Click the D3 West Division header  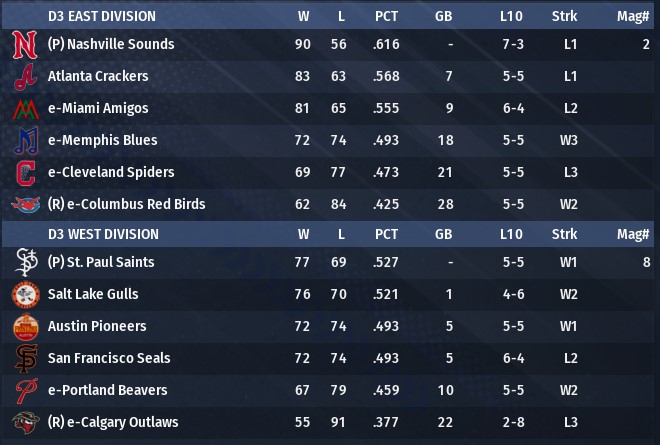tap(103, 234)
